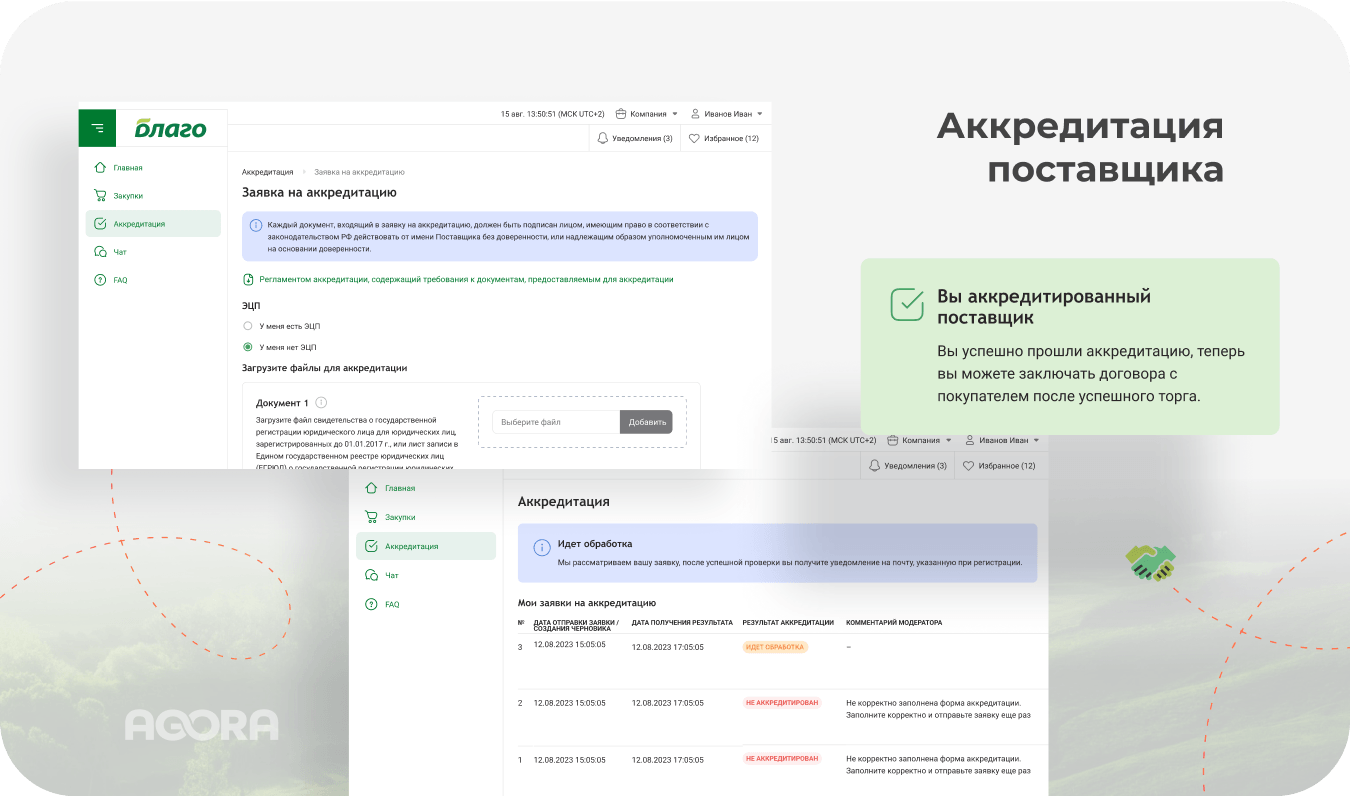Click the sent date 12.08.2023 15:05:05 in row 3

pos(570,645)
